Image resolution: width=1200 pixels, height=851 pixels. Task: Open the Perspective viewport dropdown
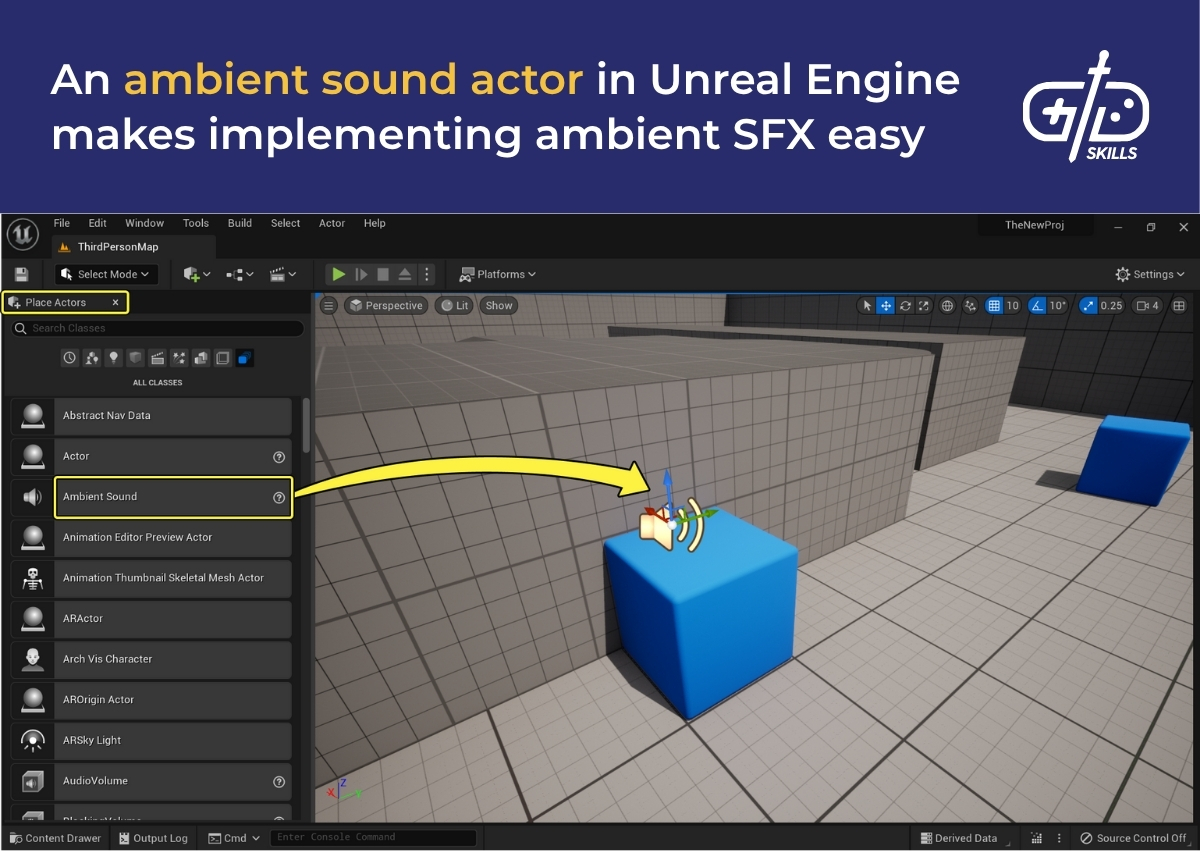[386, 305]
